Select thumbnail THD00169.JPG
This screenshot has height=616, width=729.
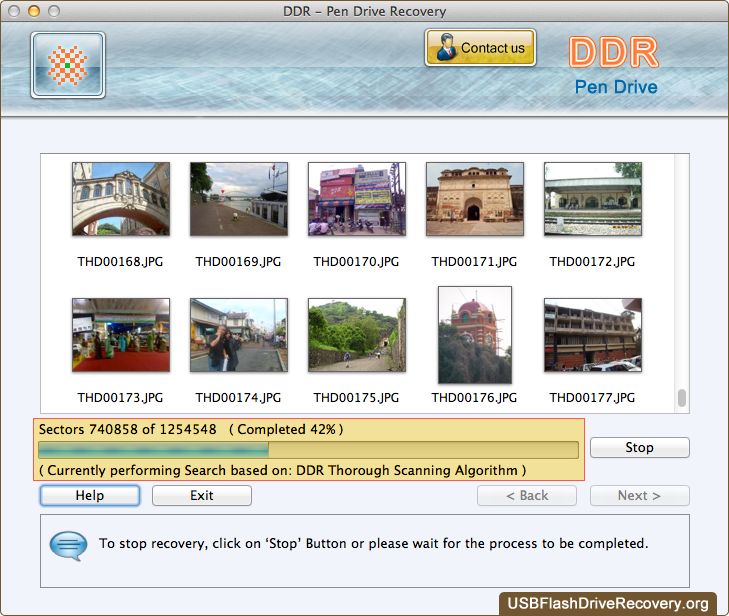239,199
